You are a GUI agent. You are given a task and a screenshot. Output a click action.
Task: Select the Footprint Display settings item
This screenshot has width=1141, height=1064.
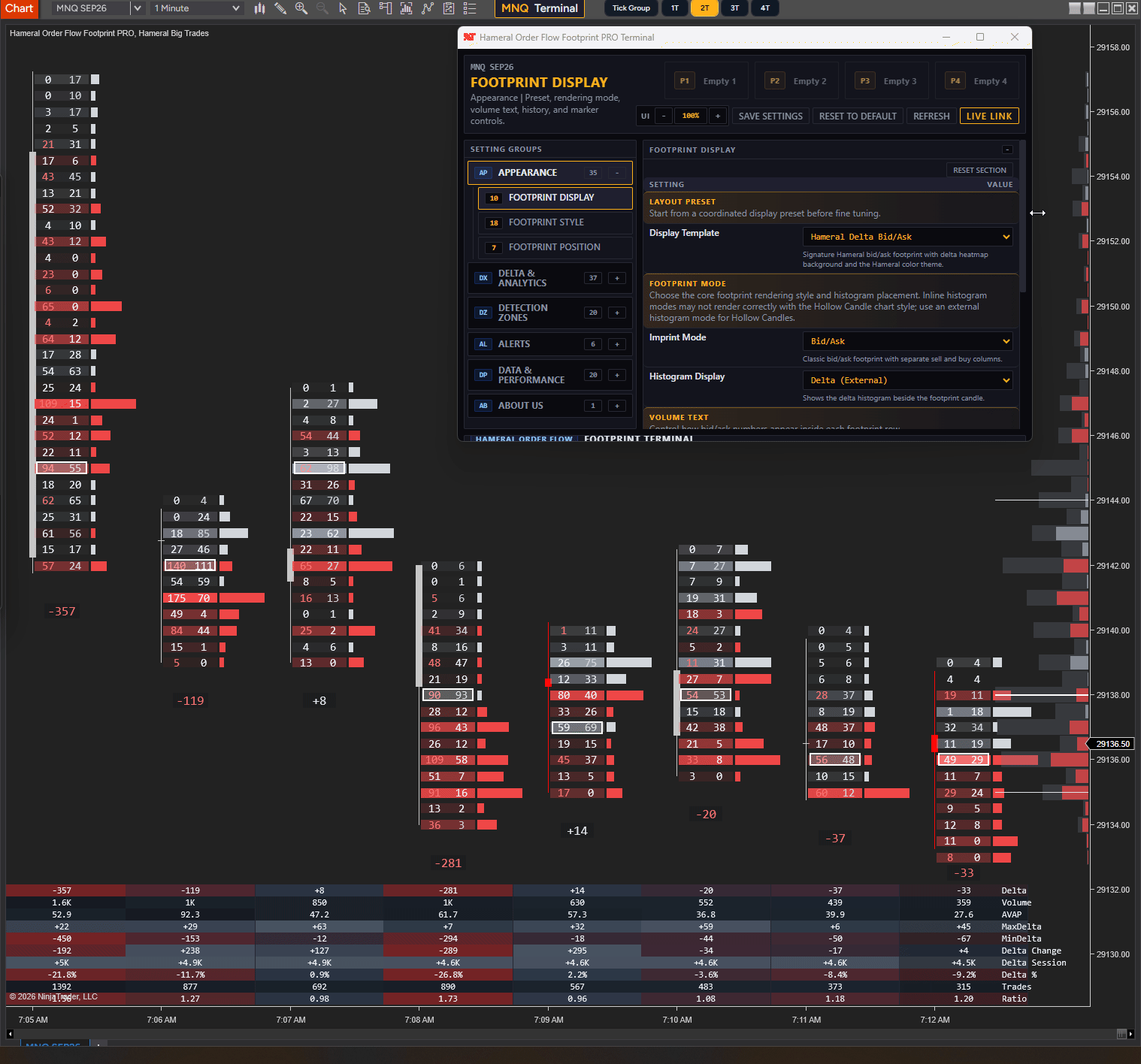555,198
